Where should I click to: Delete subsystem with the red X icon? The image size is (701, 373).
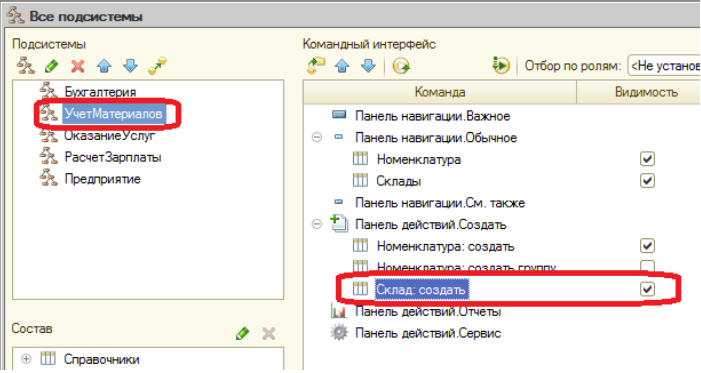(78, 66)
